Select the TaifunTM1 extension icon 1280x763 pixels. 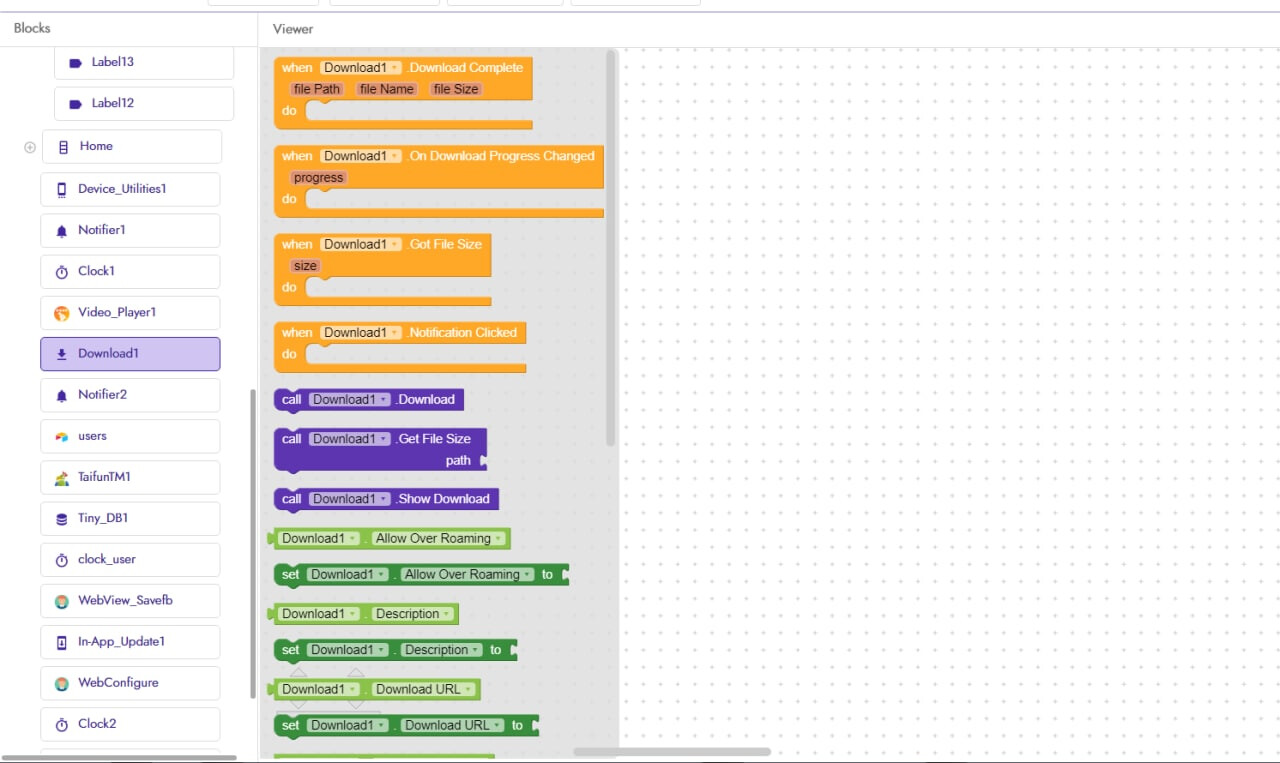point(62,478)
